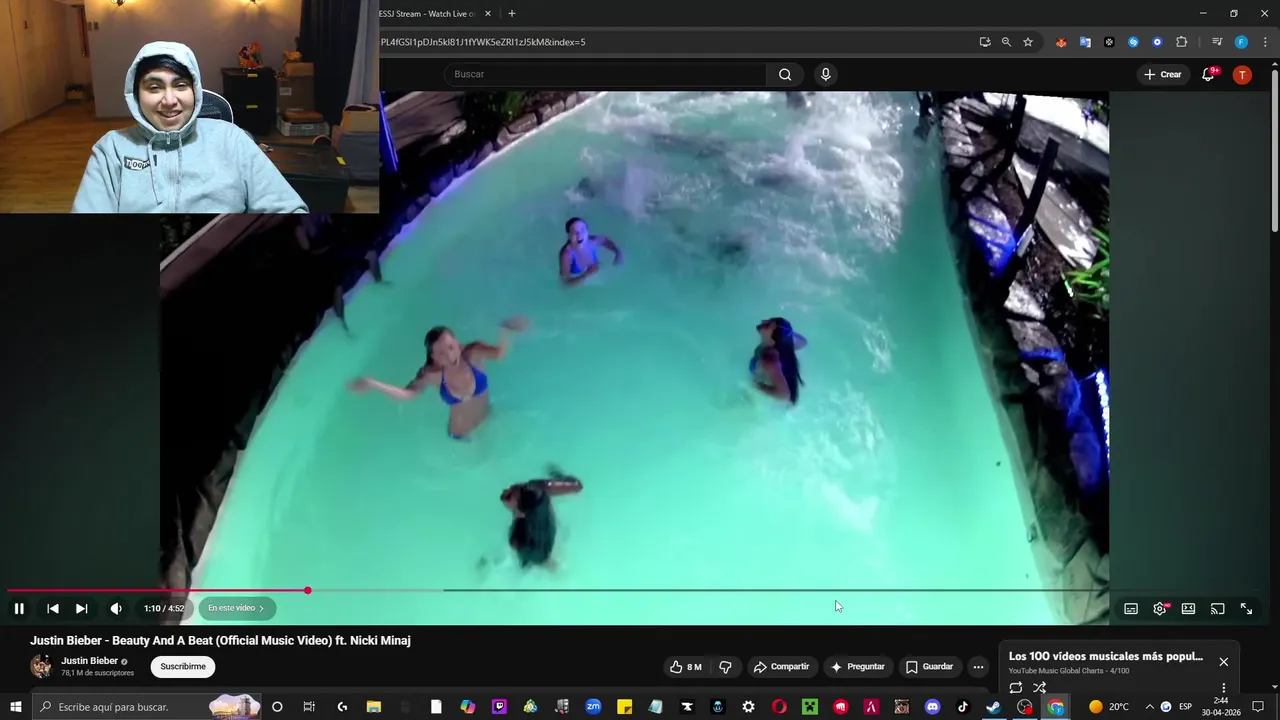Image resolution: width=1280 pixels, height=720 pixels.
Task: Open Task View on the taskbar
Action: click(309, 707)
